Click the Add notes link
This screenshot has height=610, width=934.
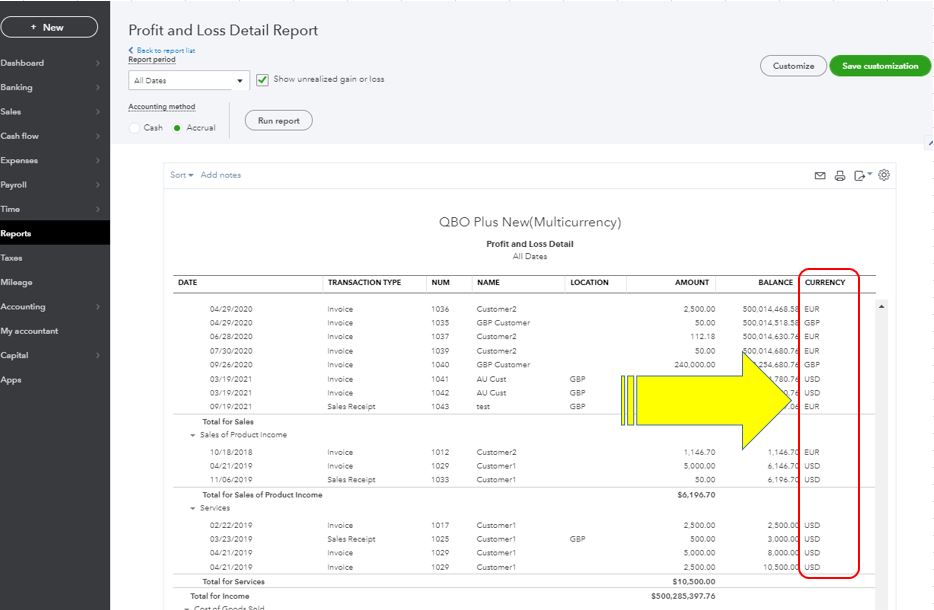(x=220, y=175)
